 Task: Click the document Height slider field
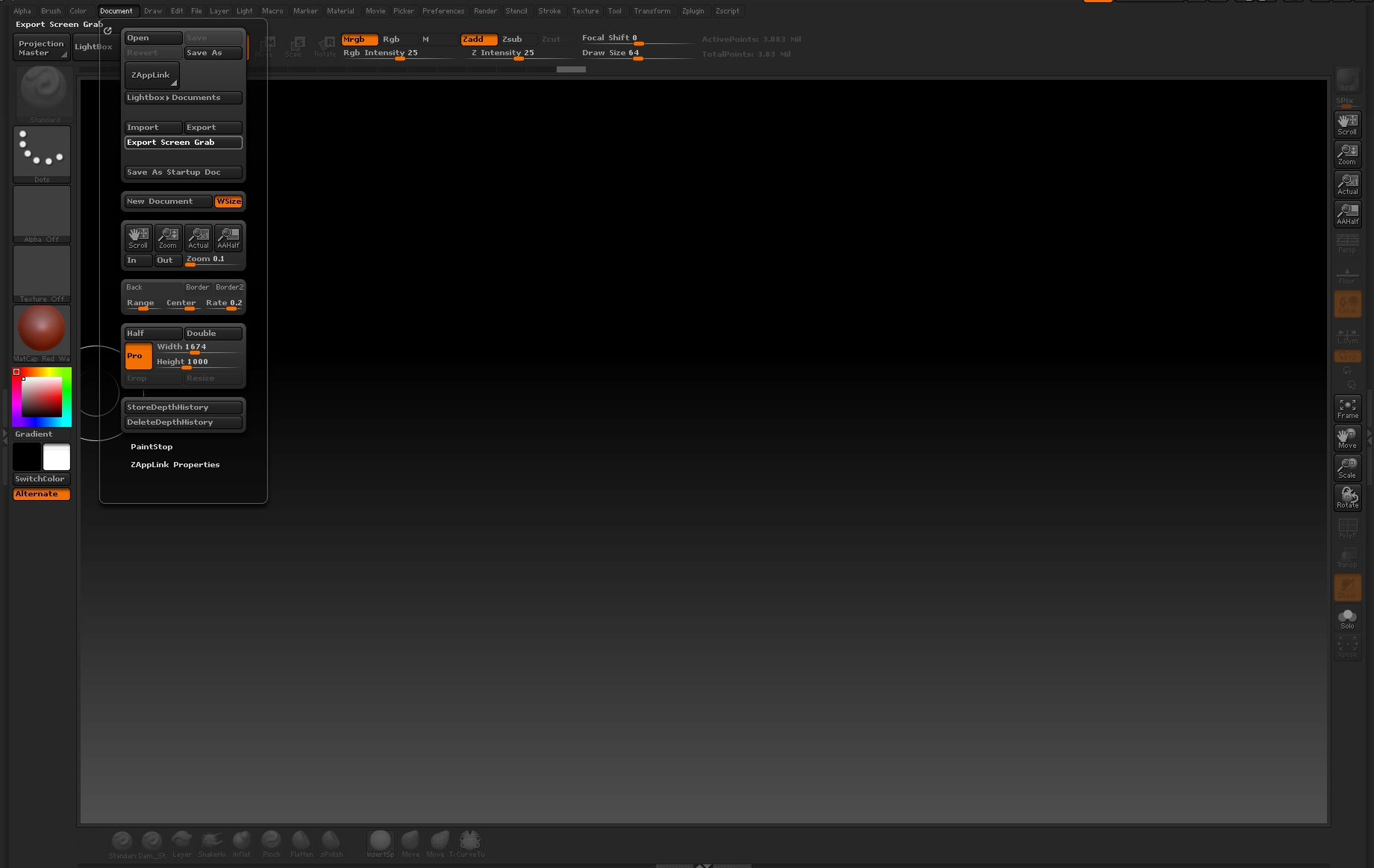(x=199, y=363)
